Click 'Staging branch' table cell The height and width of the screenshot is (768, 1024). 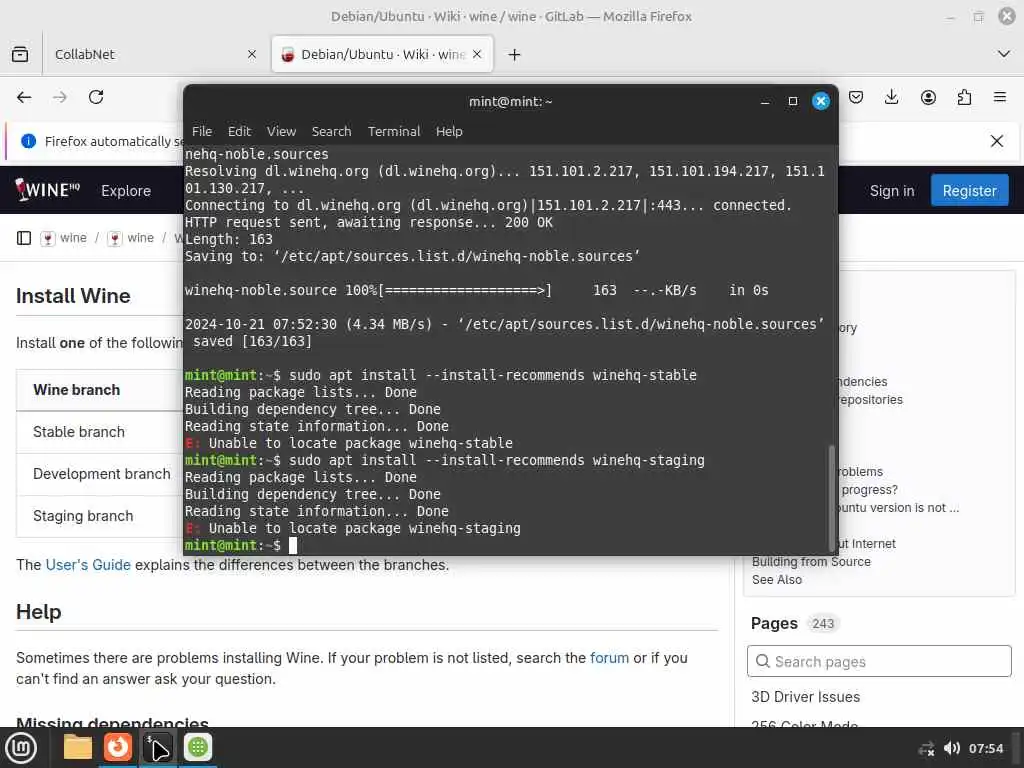pos(83,516)
